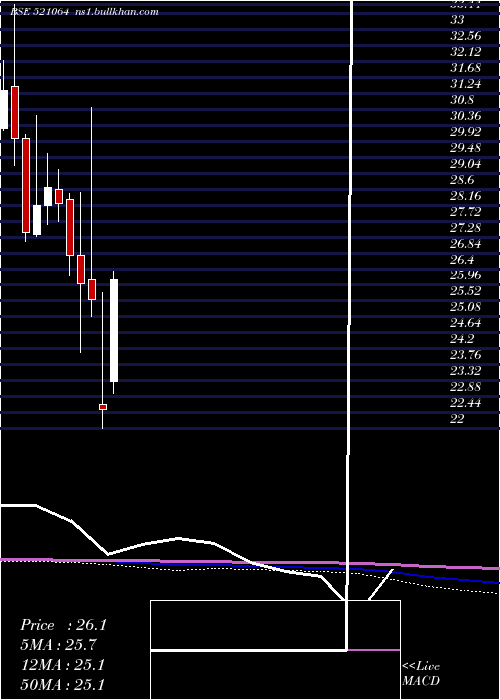Click the 50MA : 25.1 value

coord(63,685)
